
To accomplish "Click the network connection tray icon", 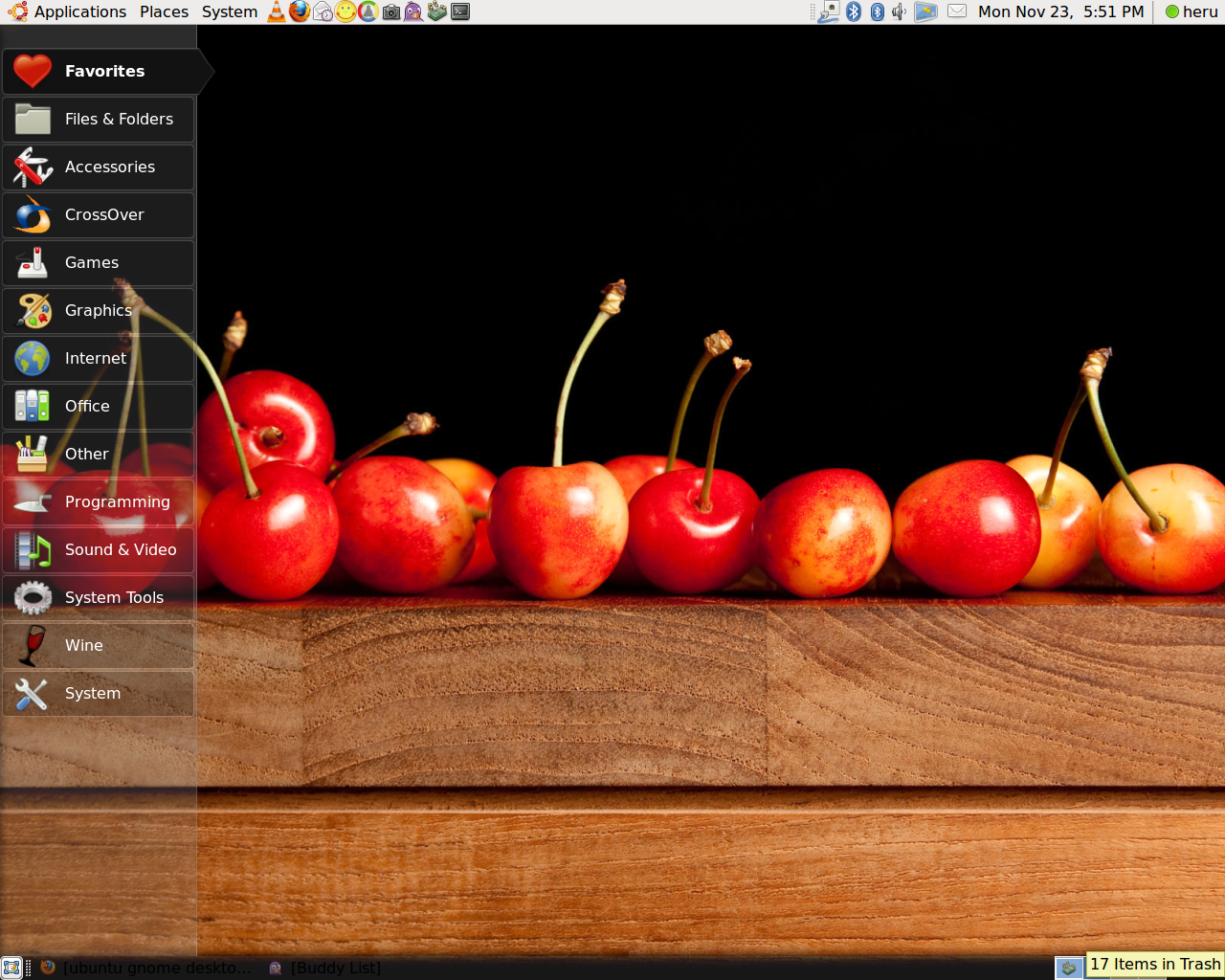I will coord(829,11).
